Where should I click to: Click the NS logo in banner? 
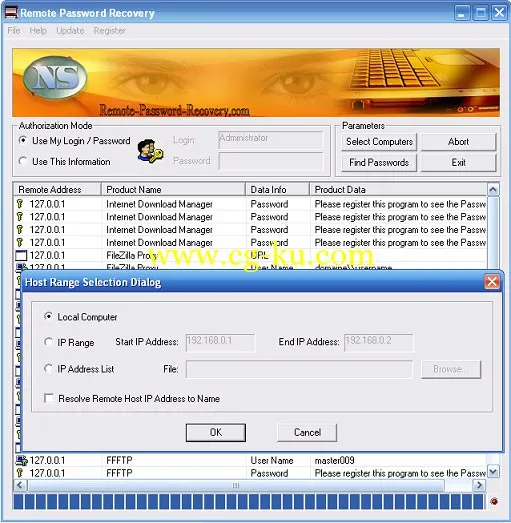click(55, 77)
